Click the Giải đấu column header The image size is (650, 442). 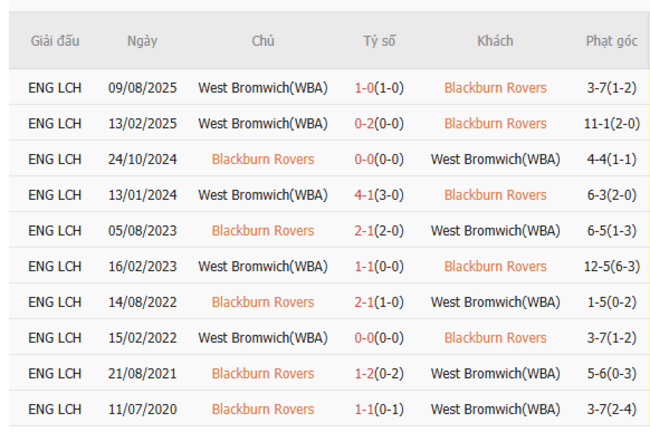[x=55, y=41]
